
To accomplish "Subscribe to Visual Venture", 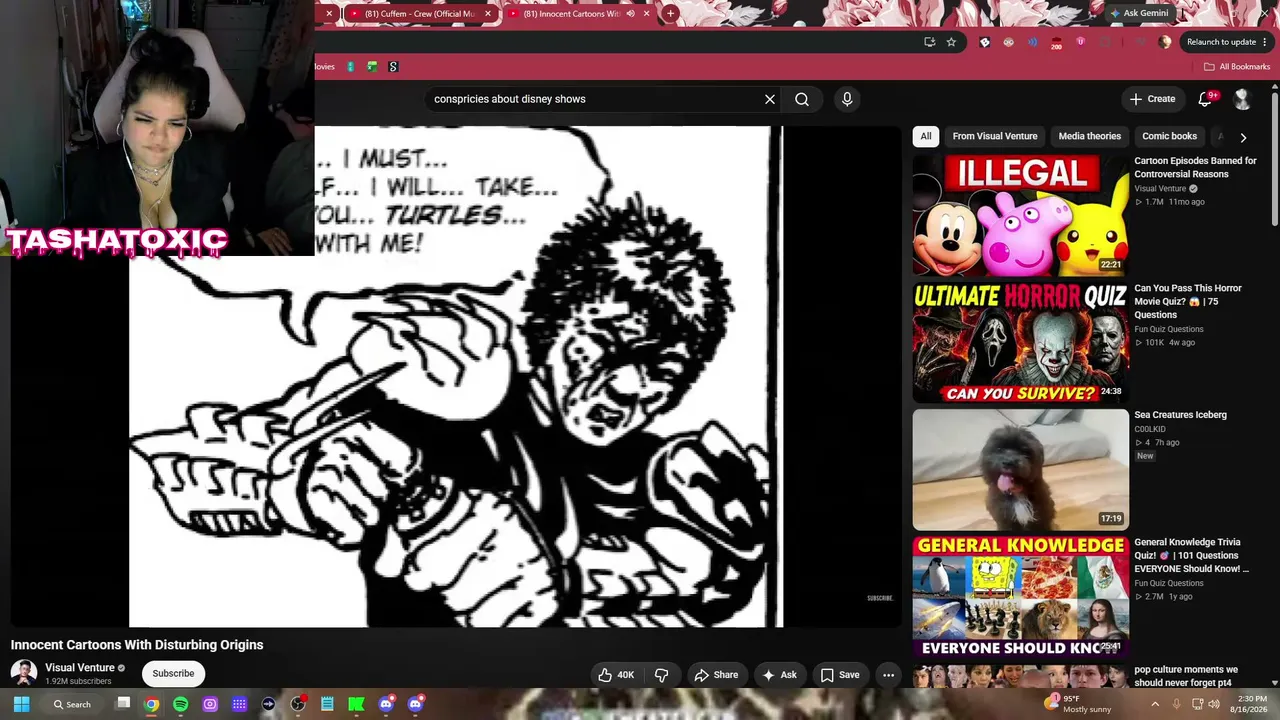I will pyautogui.click(x=173, y=674).
